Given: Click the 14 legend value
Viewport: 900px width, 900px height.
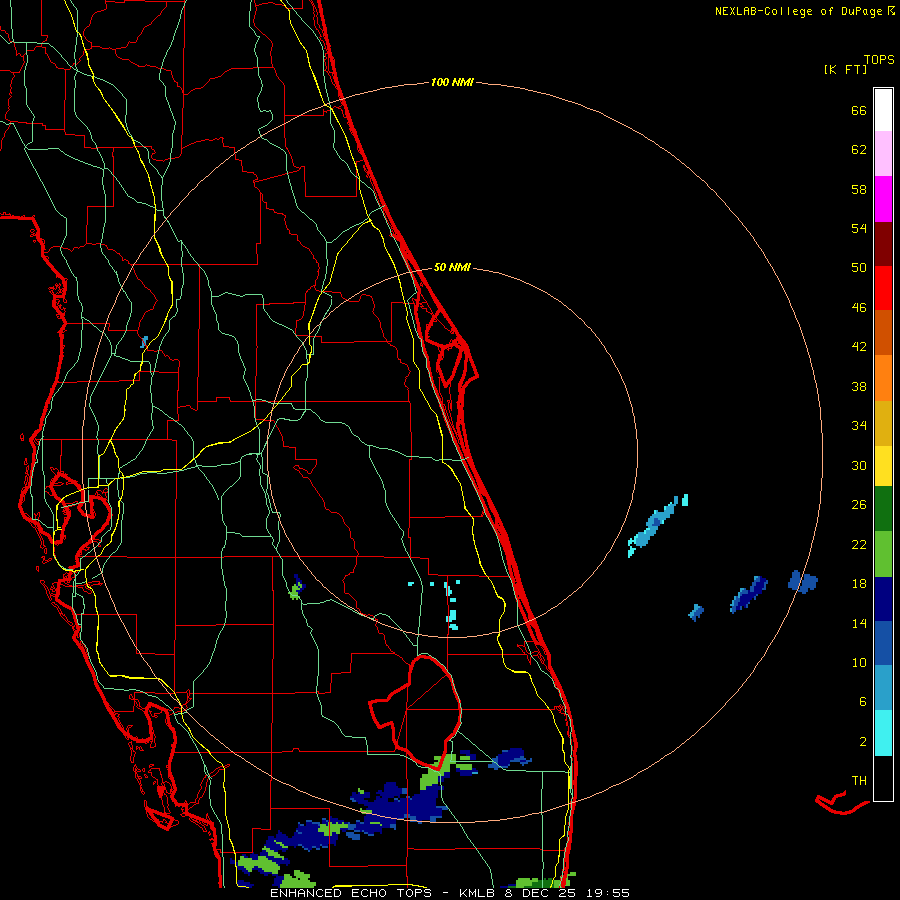Looking at the screenshot, I should [859, 623].
